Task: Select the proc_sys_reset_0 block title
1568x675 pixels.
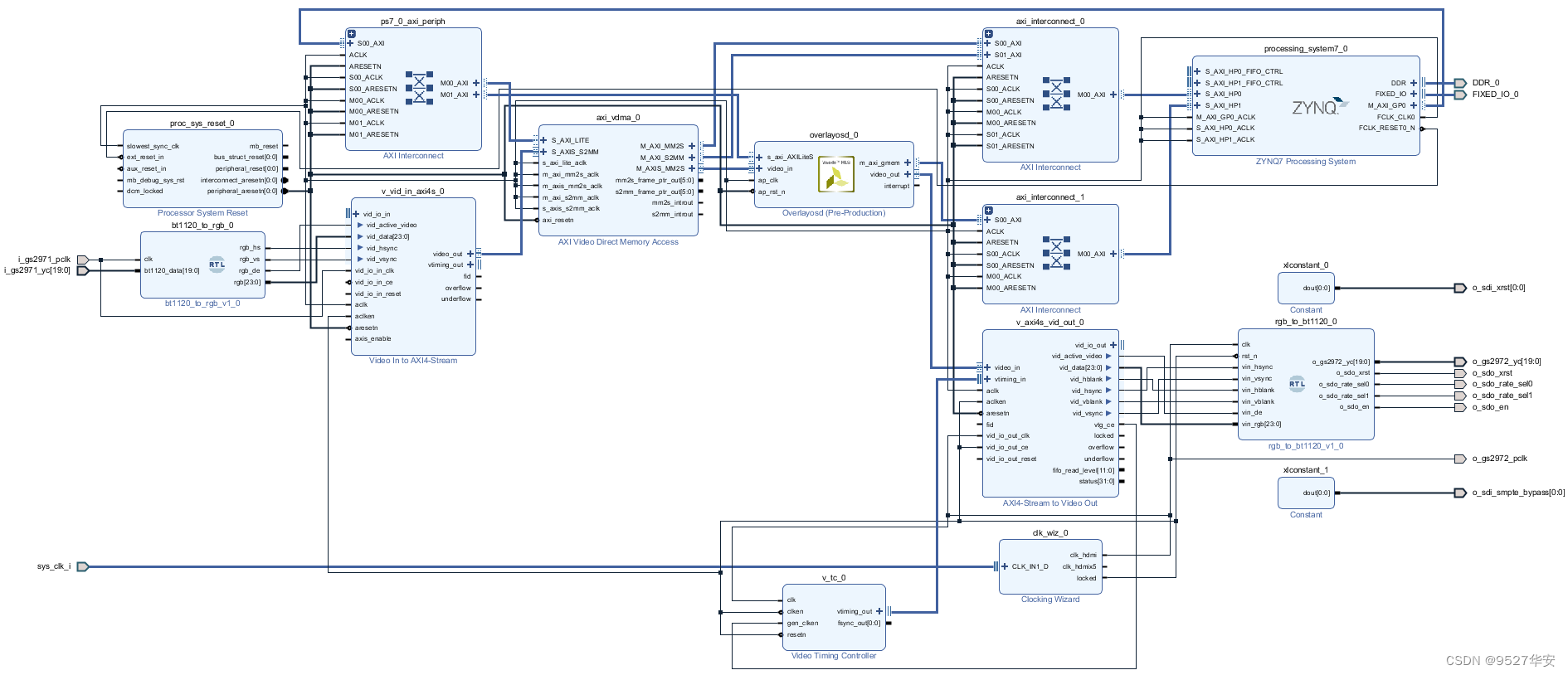Action: [202, 124]
